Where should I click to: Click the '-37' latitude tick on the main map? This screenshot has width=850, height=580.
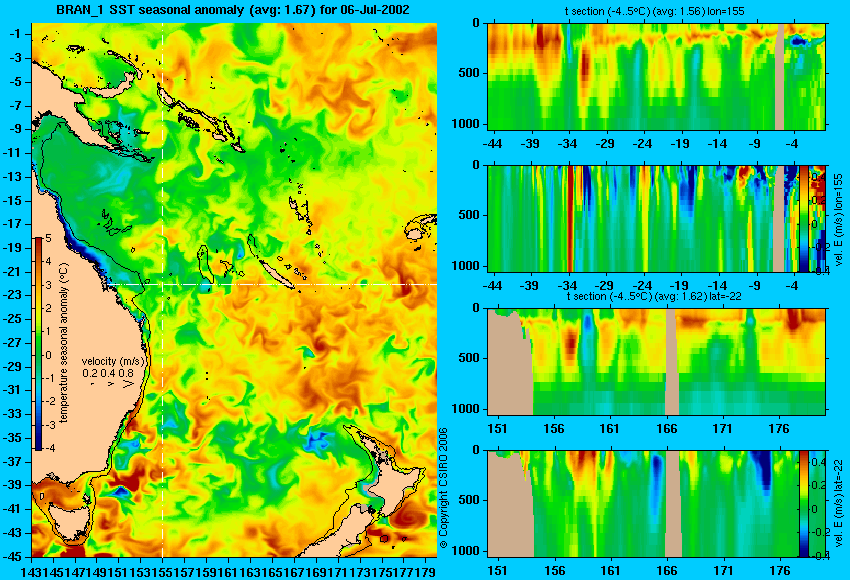[x=14, y=462]
